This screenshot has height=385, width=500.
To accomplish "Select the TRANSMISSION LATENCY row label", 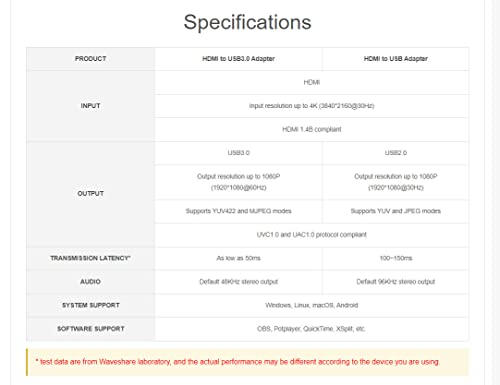I will click(90, 258).
